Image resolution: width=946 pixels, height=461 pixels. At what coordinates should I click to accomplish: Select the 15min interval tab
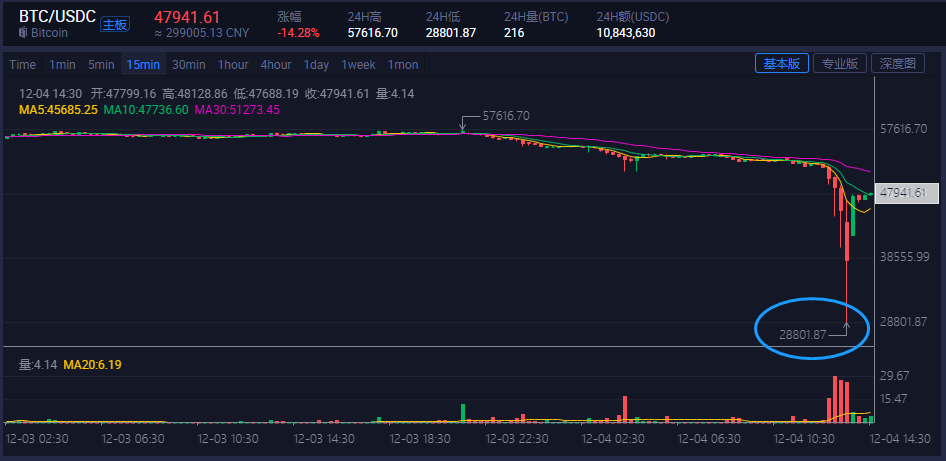click(143, 65)
